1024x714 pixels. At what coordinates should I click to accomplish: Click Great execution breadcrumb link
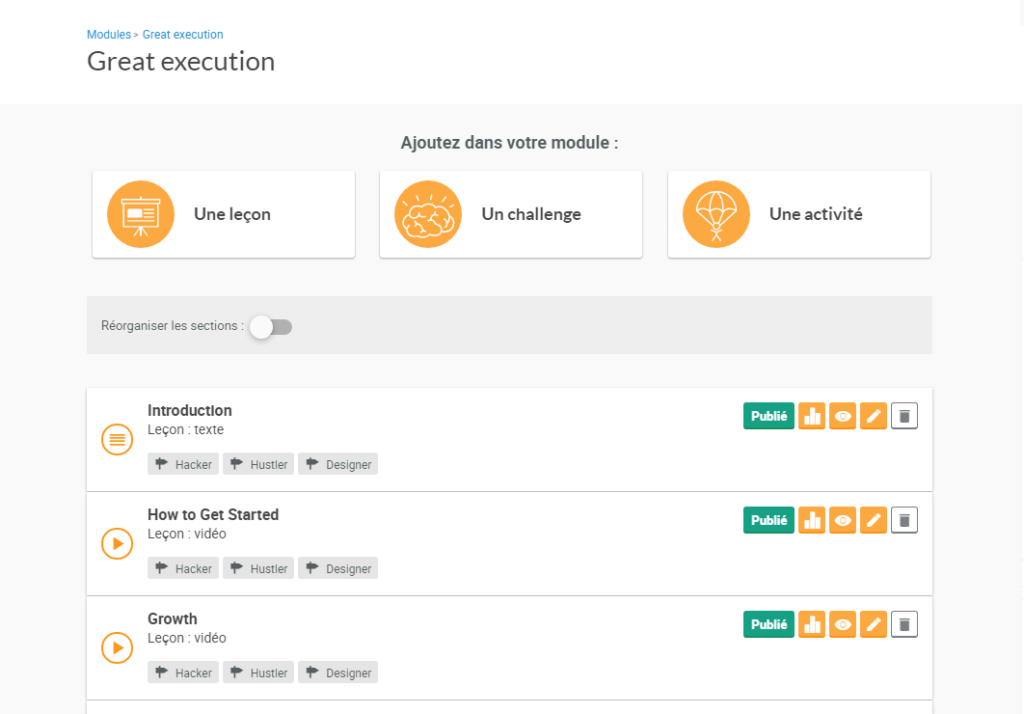[x=183, y=35]
